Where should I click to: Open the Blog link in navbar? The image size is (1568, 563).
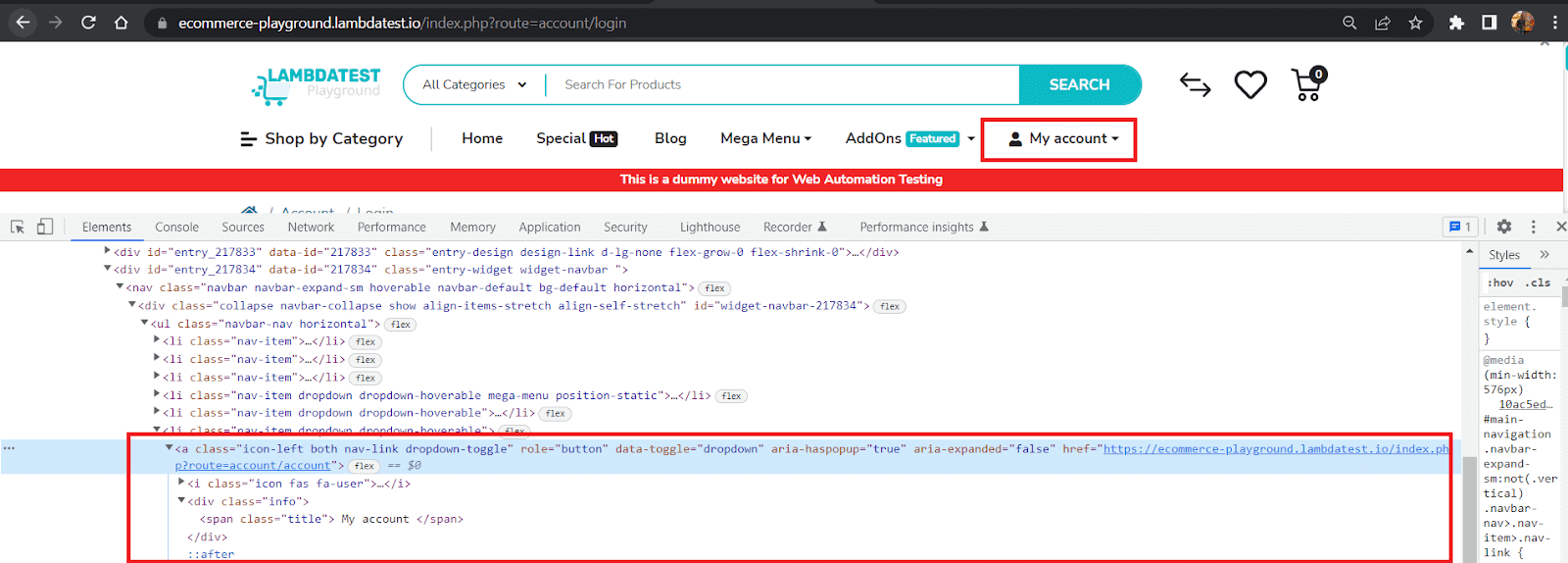tap(670, 139)
